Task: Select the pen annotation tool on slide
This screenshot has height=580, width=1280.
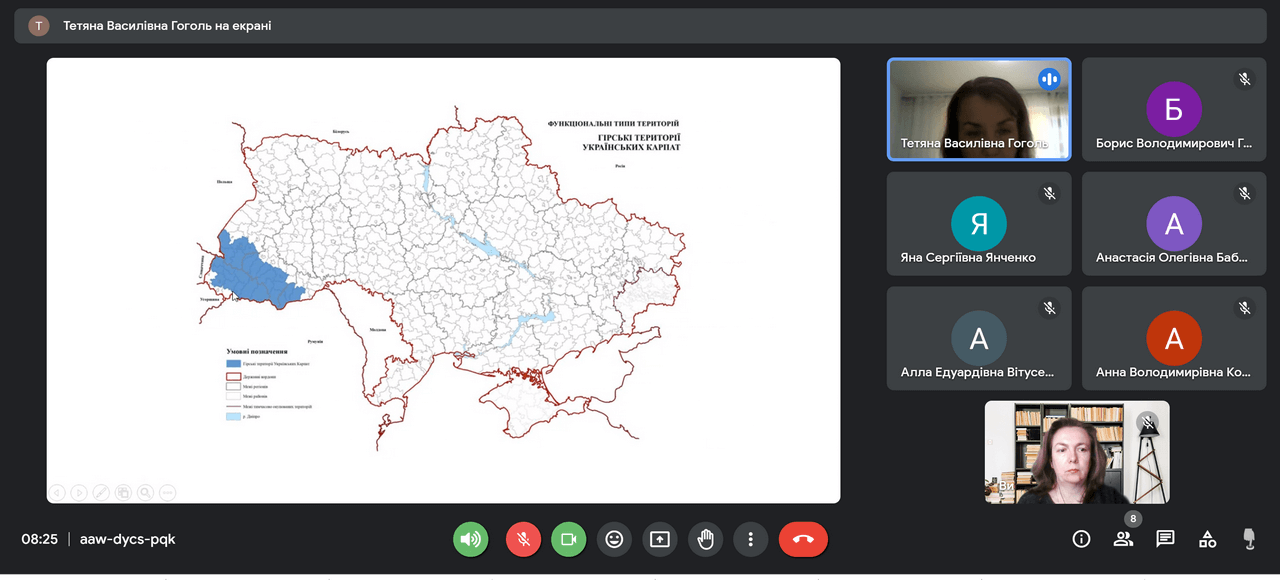Action: 101,492
